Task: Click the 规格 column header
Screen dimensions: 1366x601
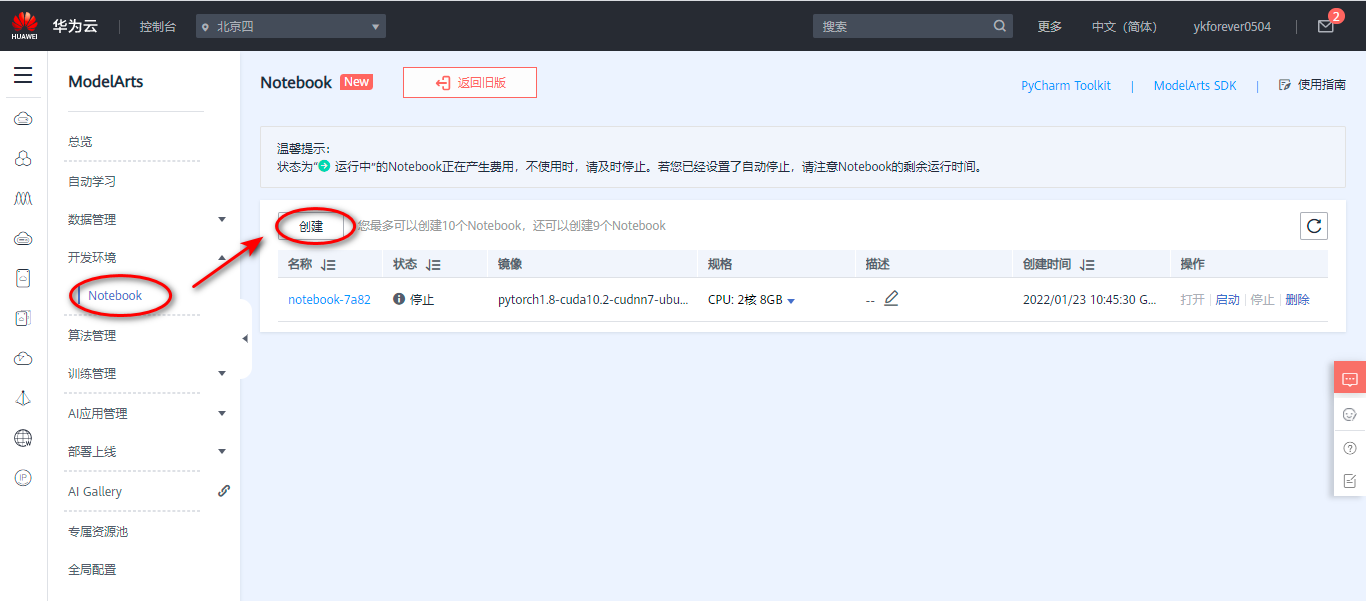Action: tap(720, 264)
